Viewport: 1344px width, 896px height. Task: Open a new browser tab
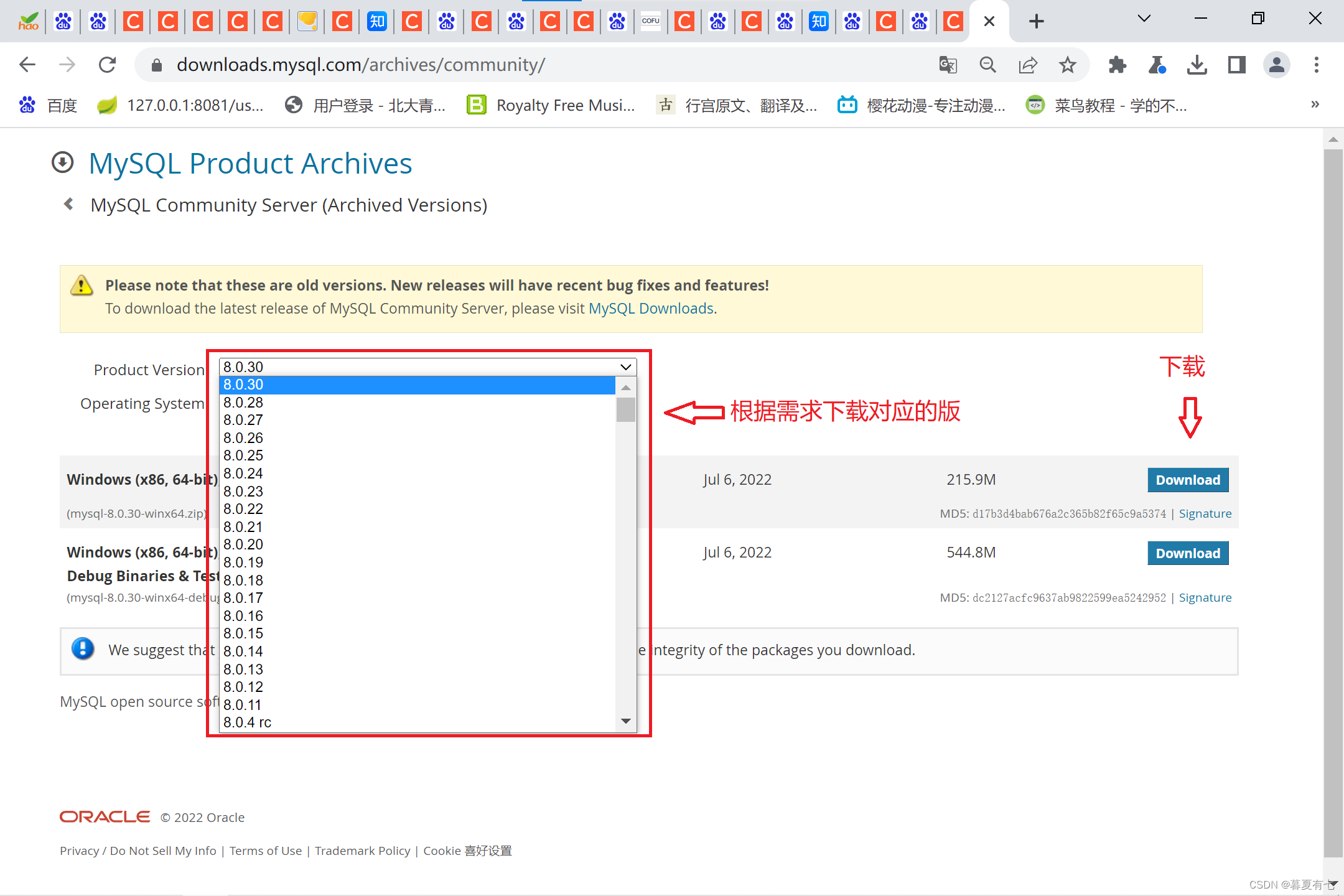click(x=1036, y=22)
